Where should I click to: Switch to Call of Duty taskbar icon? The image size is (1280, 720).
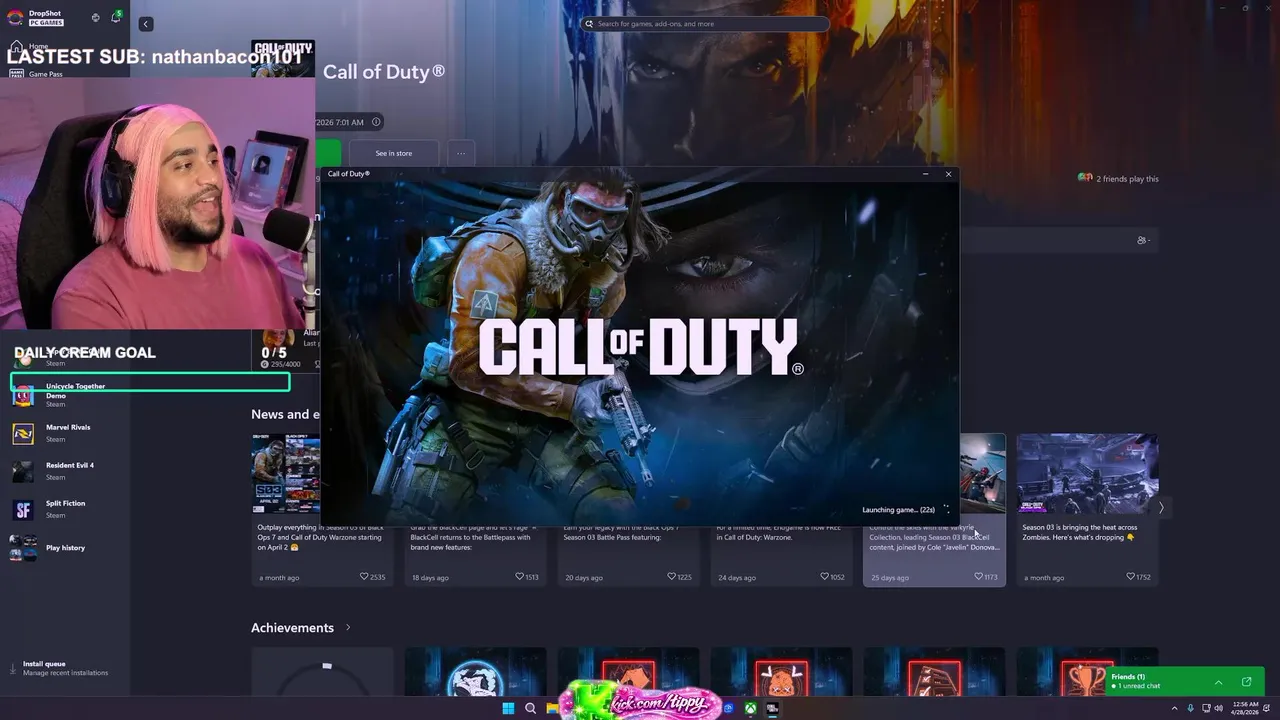(772, 708)
